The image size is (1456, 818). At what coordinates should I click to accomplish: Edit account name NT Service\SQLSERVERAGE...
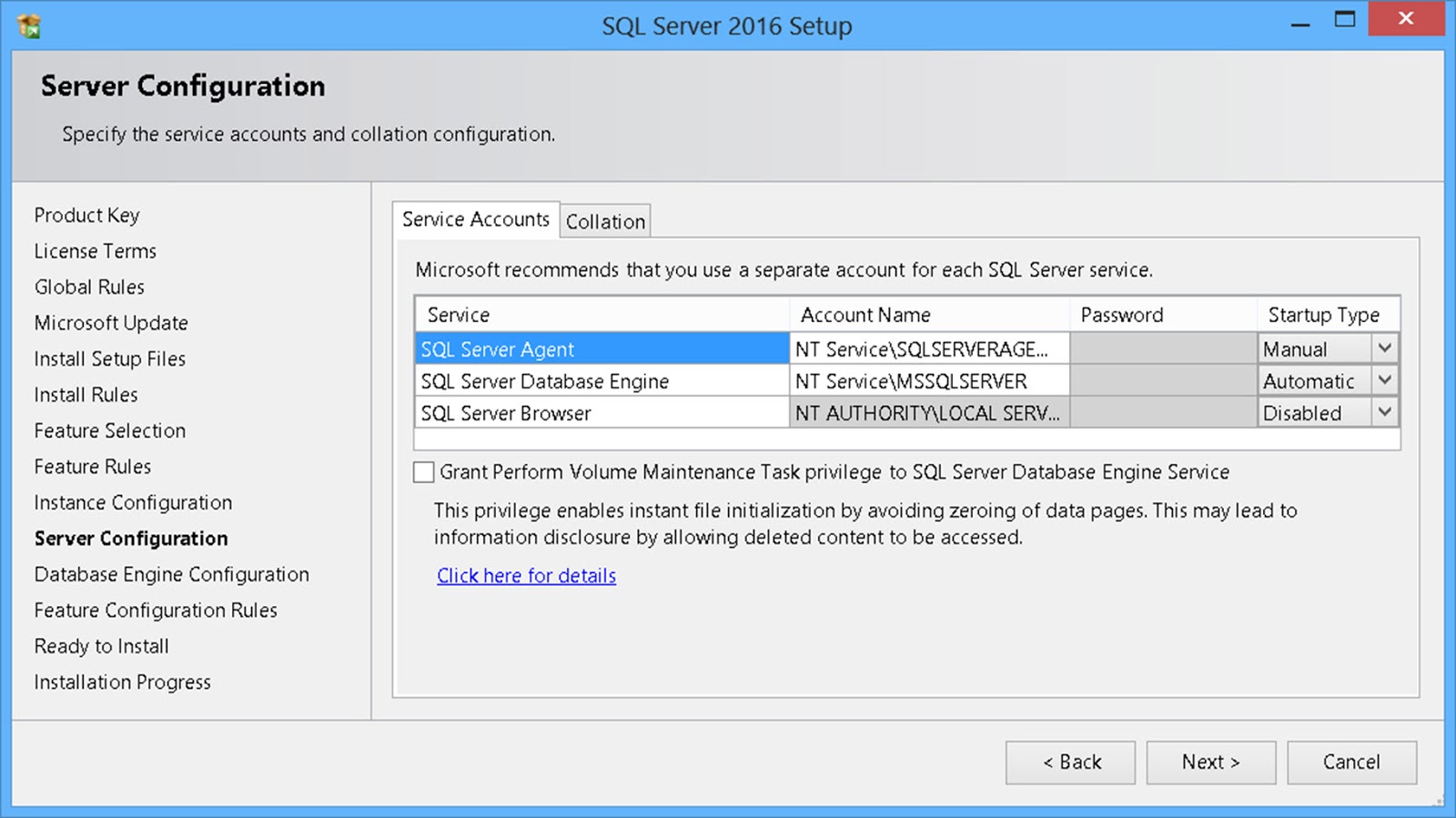pos(929,348)
